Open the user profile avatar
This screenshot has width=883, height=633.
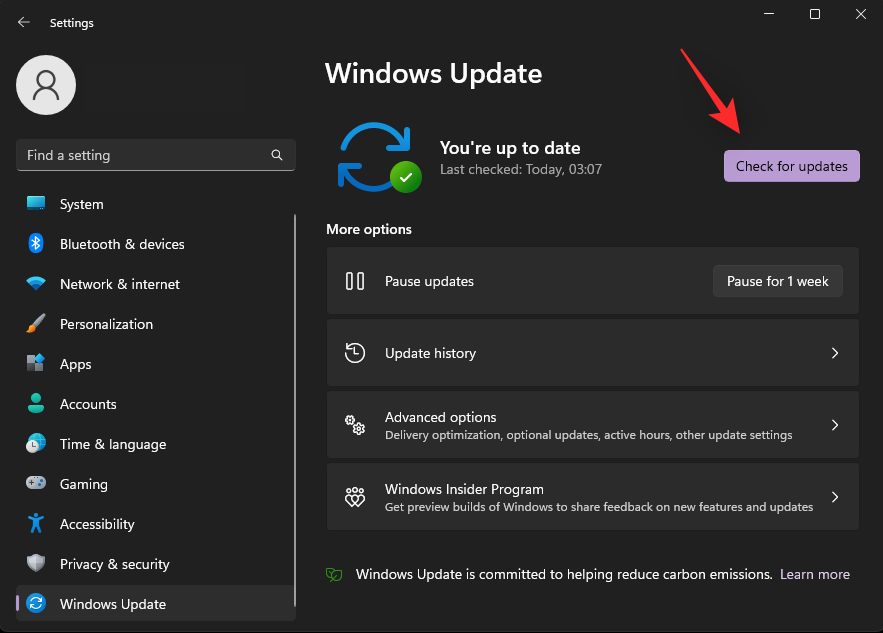click(x=46, y=85)
